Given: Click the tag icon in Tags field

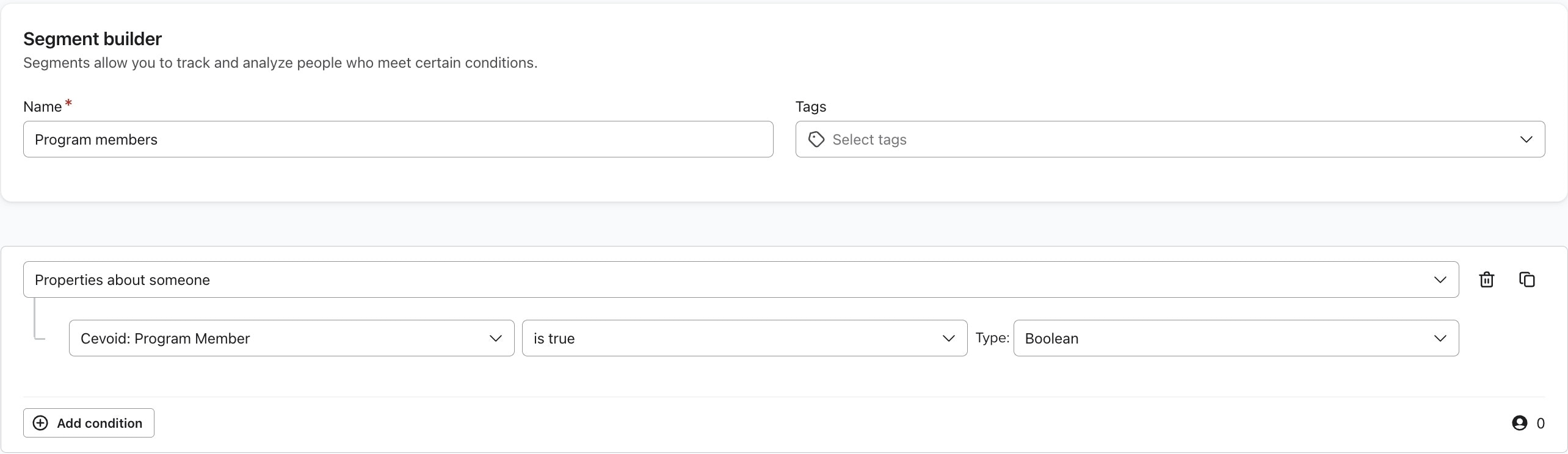Looking at the screenshot, I should point(816,140).
